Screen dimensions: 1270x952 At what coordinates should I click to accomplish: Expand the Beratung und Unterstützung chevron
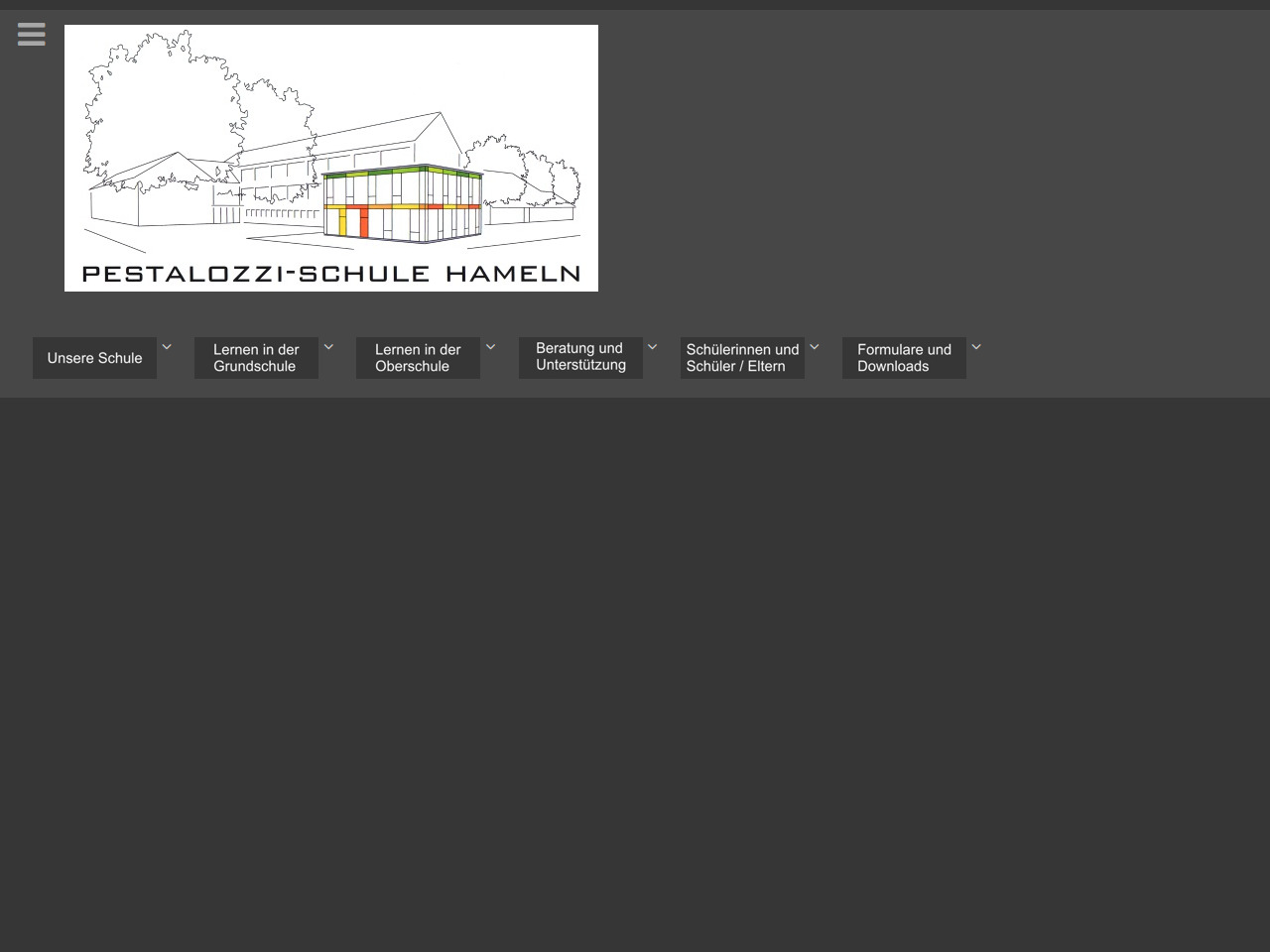pos(652,347)
